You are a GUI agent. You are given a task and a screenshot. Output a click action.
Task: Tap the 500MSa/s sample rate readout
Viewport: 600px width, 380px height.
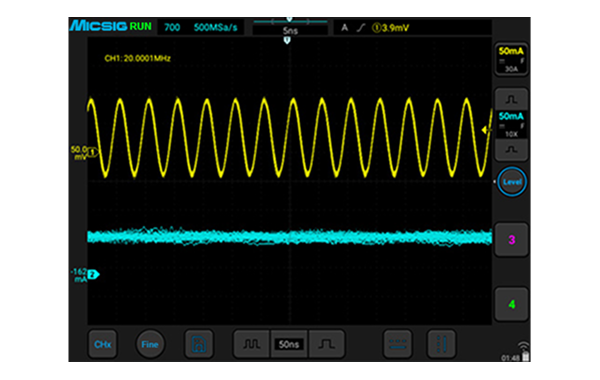[x=215, y=28]
